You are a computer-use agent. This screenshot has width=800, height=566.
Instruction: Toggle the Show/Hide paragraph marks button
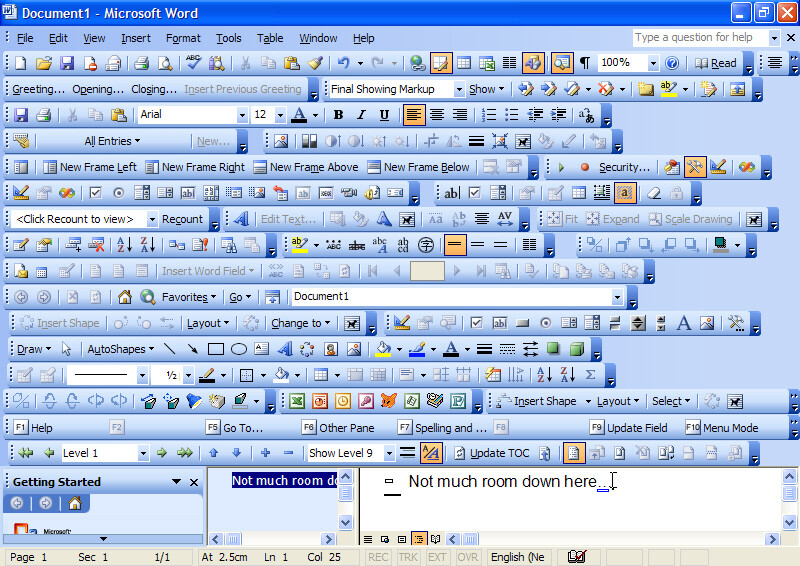click(585, 63)
